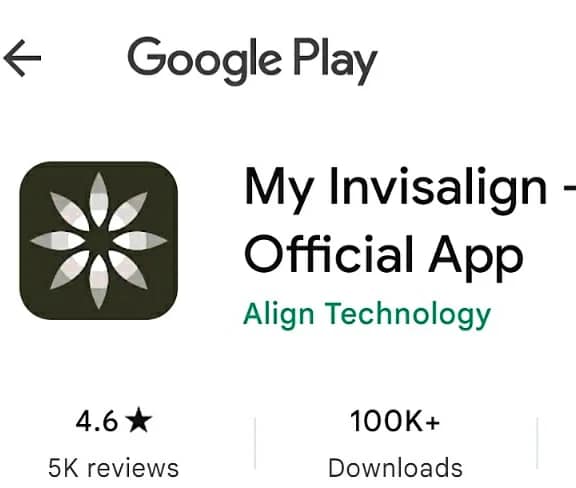Click the word Play in header

point(335,61)
